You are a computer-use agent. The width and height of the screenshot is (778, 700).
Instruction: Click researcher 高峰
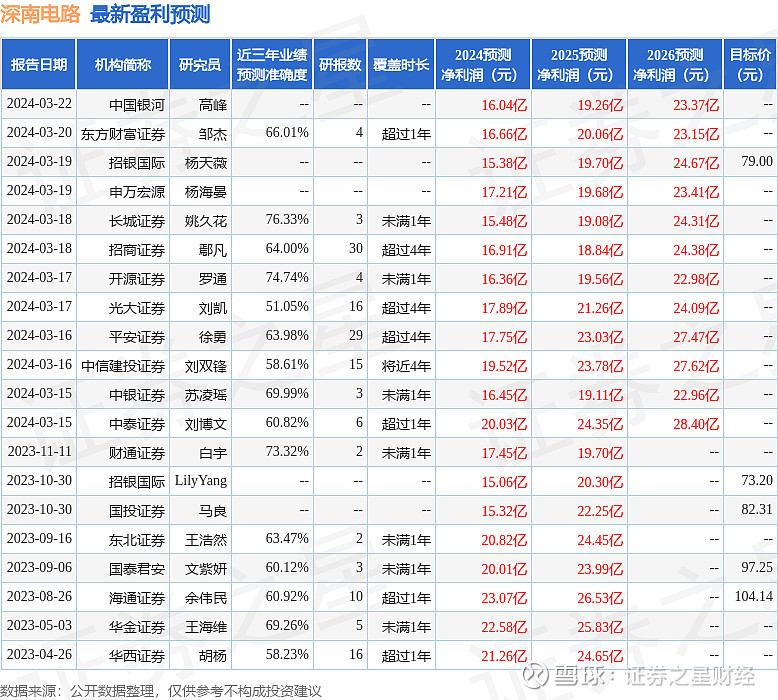click(213, 105)
